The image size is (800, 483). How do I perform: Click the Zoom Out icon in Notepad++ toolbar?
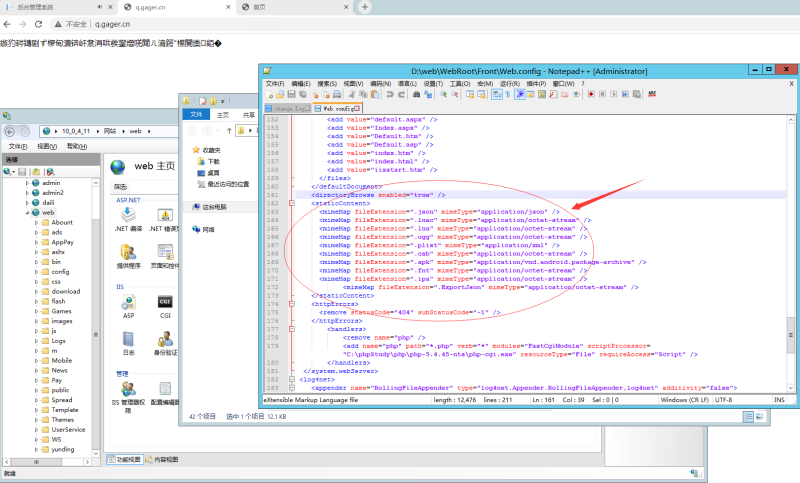coord(455,94)
